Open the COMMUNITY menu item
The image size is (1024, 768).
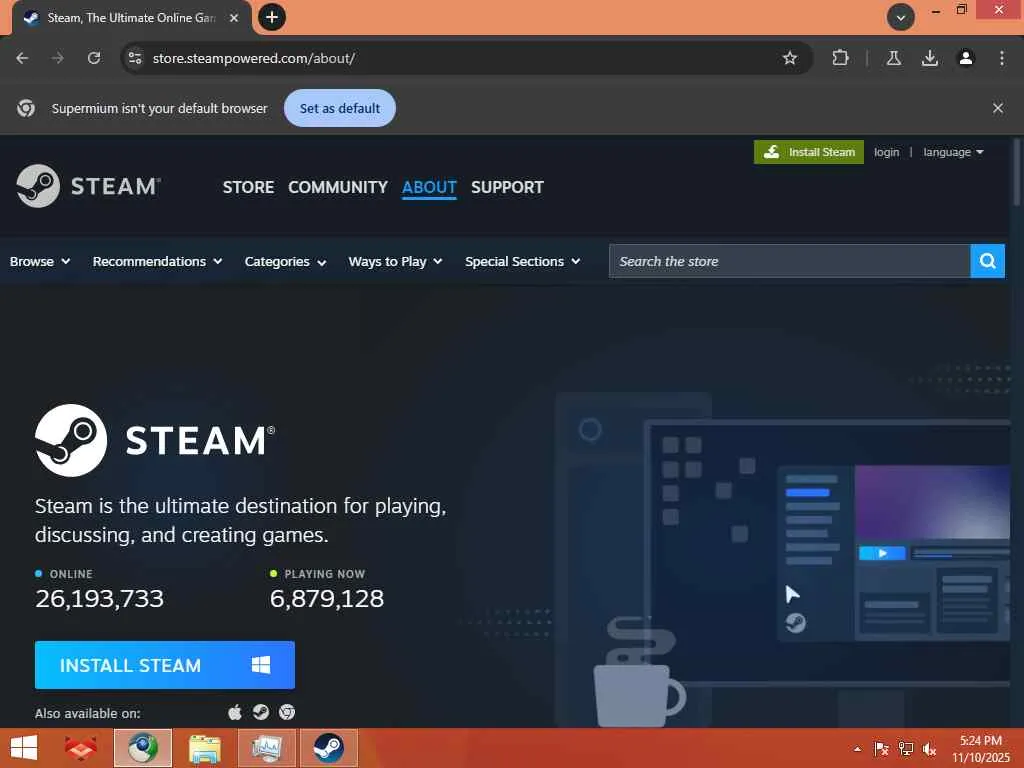(x=338, y=187)
